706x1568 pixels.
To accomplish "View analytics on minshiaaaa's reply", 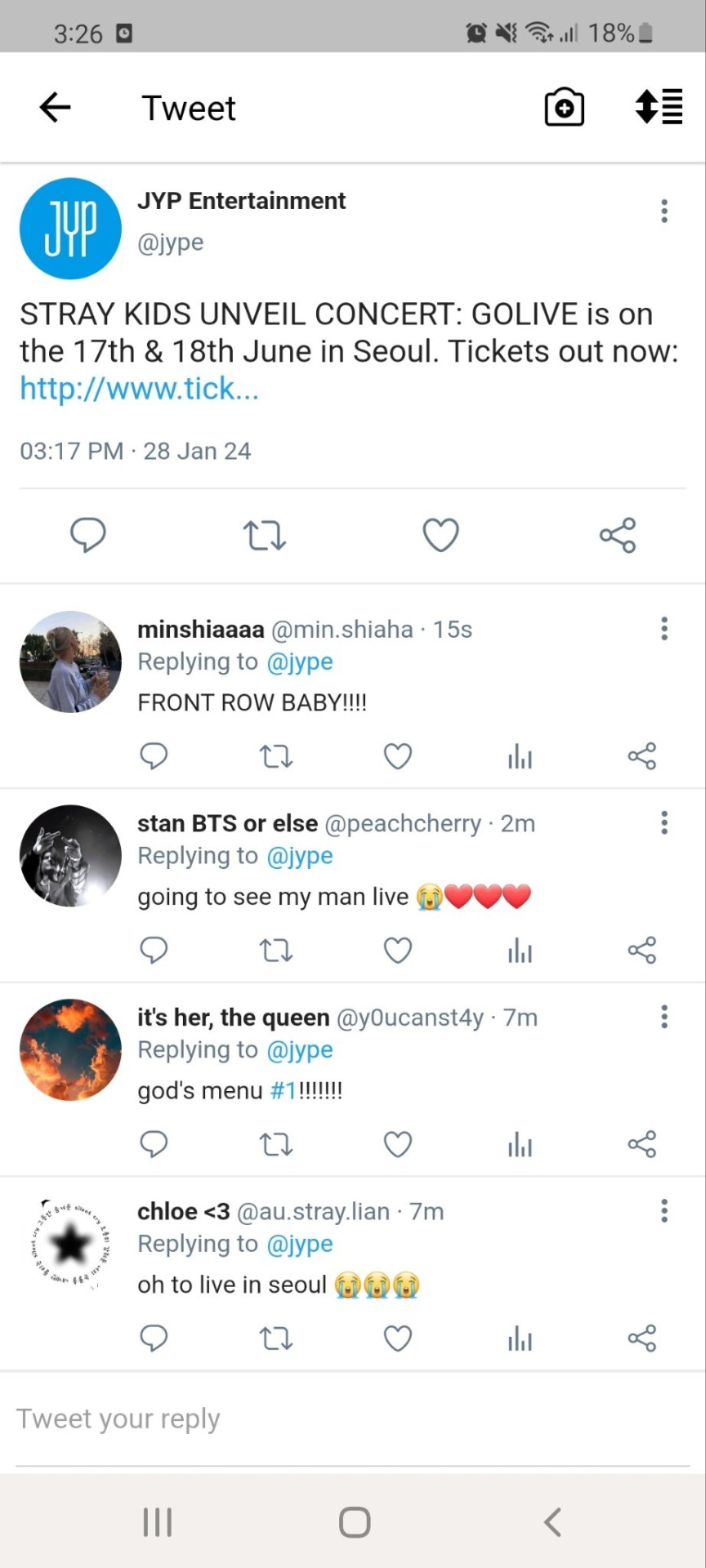I will [x=520, y=756].
